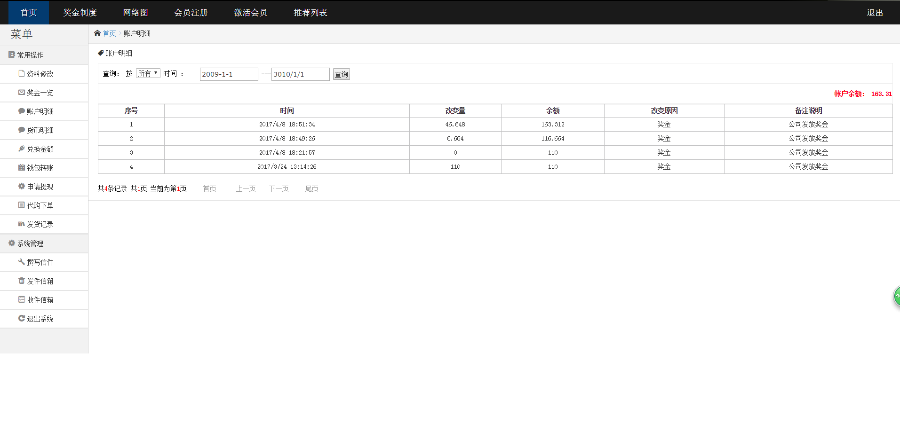Image resolution: width=900 pixels, height=447 pixels.
Task: Click the 账户余额 amount in red
Action: point(881,94)
